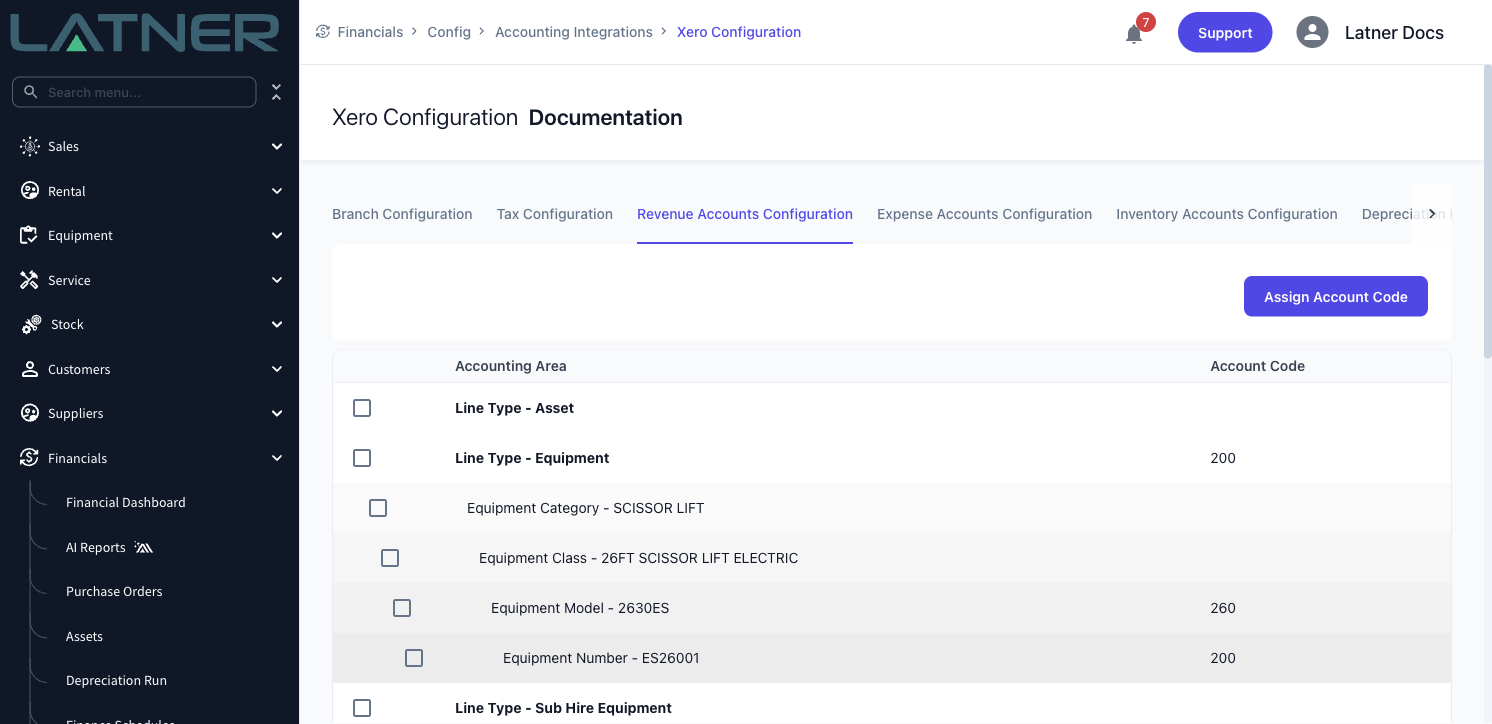Collapse the sidebar with the arrows icon
The image size is (1492, 724).
point(277,92)
